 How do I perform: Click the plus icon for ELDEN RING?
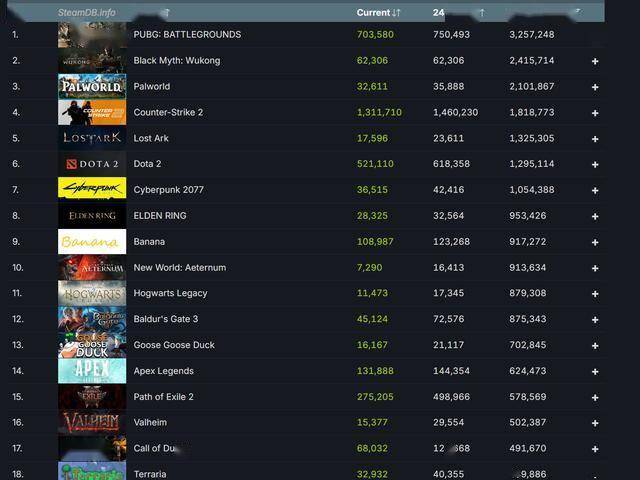coord(595,216)
